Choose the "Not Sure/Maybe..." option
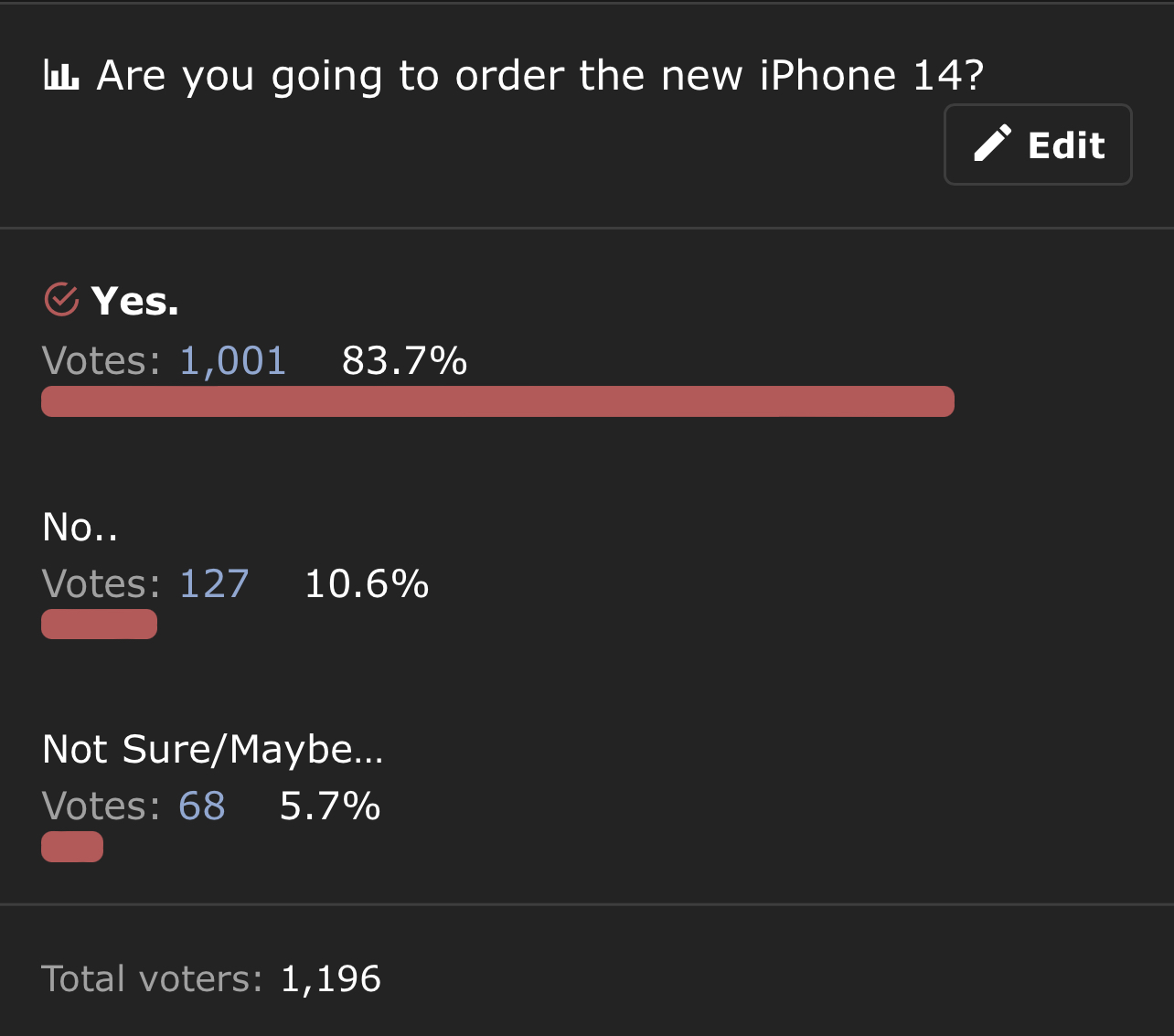1174x1036 pixels. coord(213,750)
